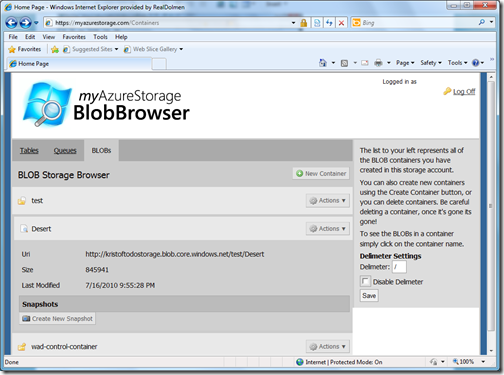Open search provider dropdown arrow
This screenshot has width=504, height=375.
[x=491, y=22]
